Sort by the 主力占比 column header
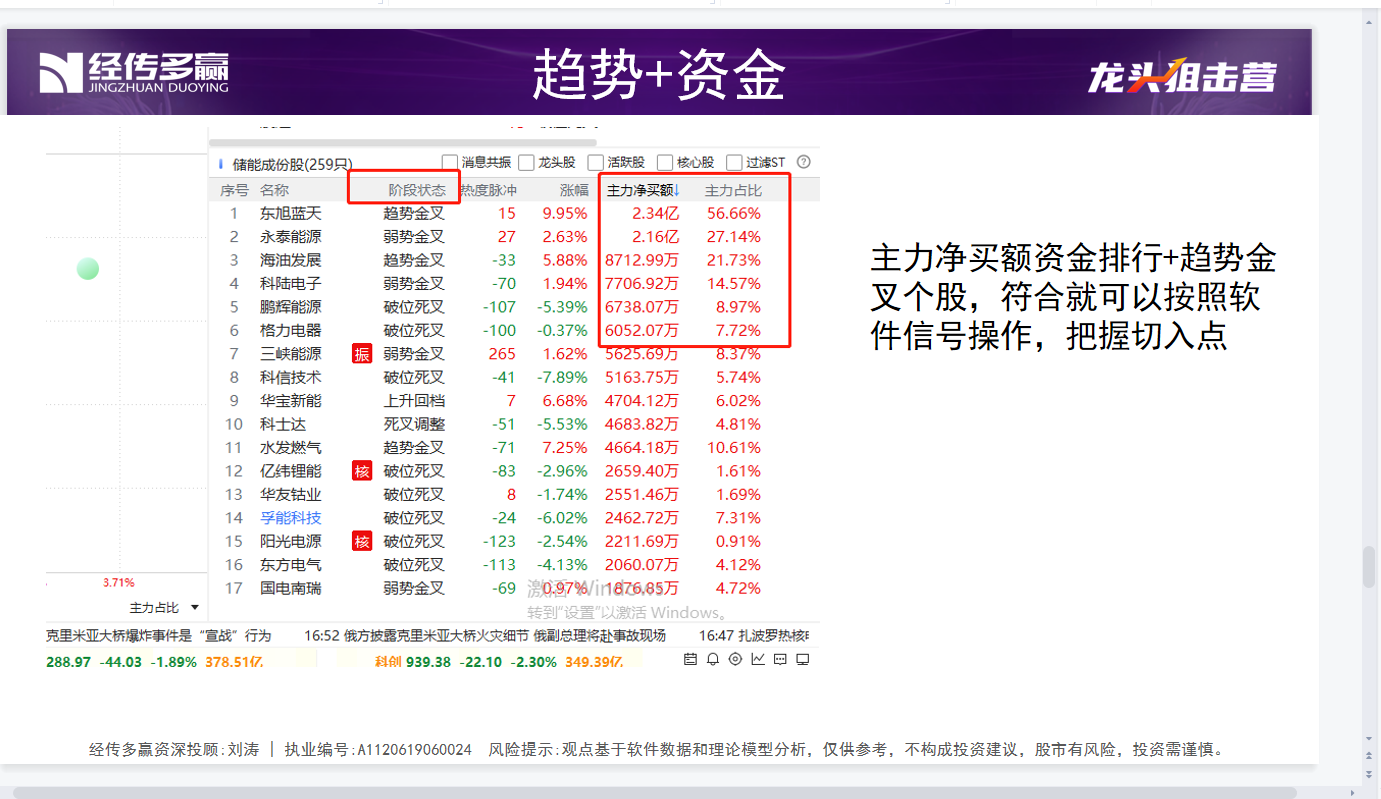 [x=733, y=190]
